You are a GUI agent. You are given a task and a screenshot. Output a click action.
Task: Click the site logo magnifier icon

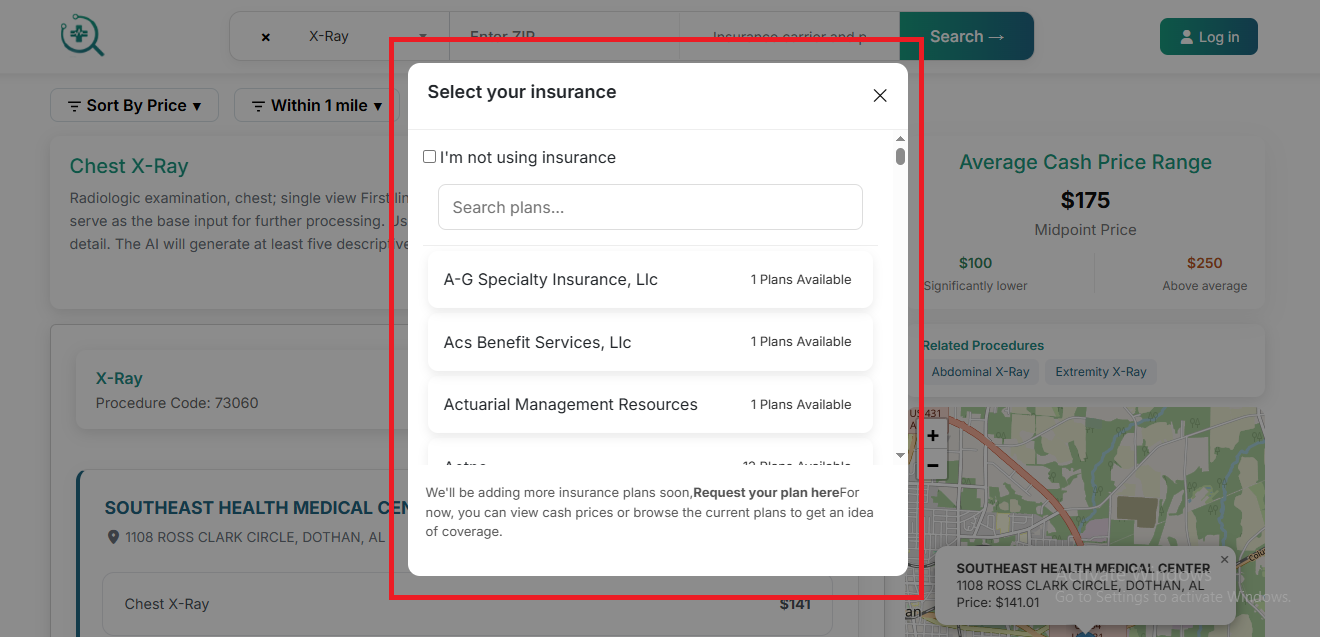(82, 35)
